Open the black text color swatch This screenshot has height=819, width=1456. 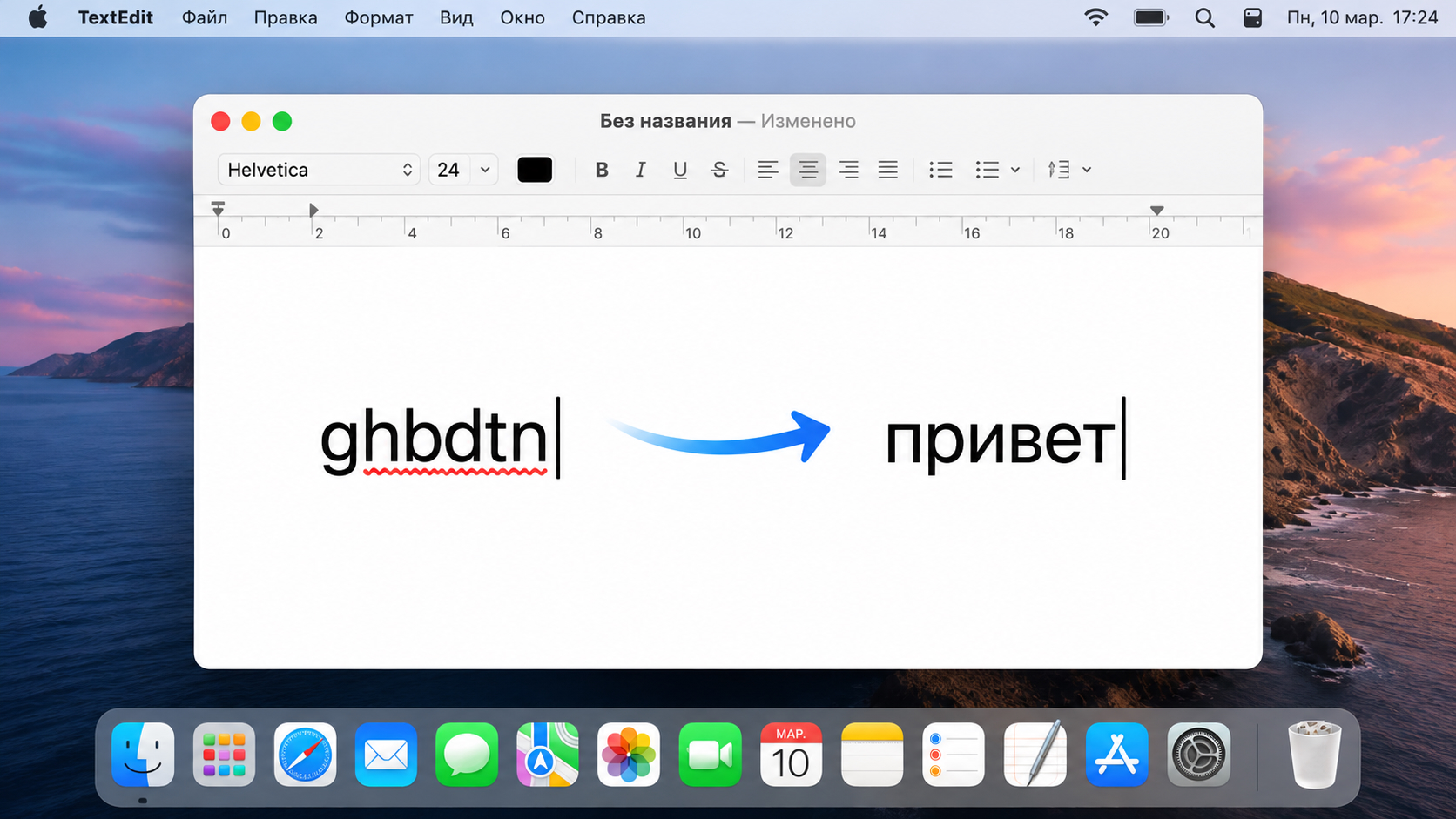pyautogui.click(x=535, y=170)
